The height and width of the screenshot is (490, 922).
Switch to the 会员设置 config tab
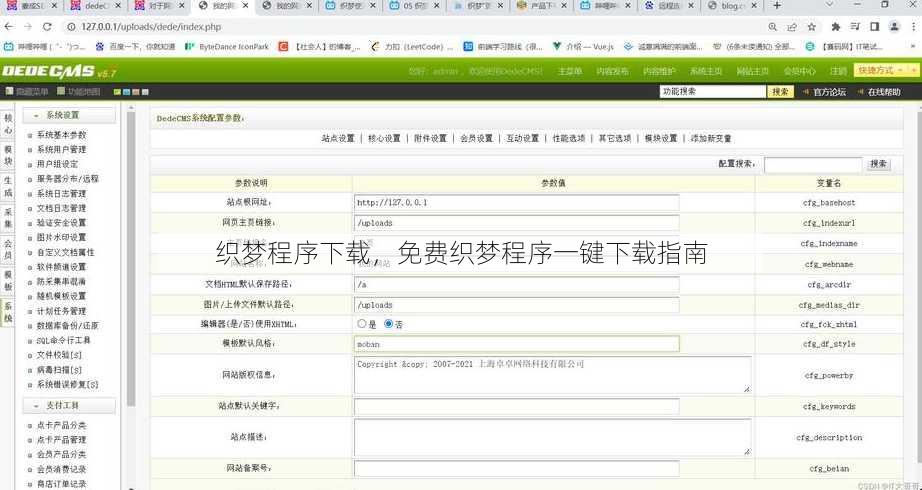(x=476, y=139)
